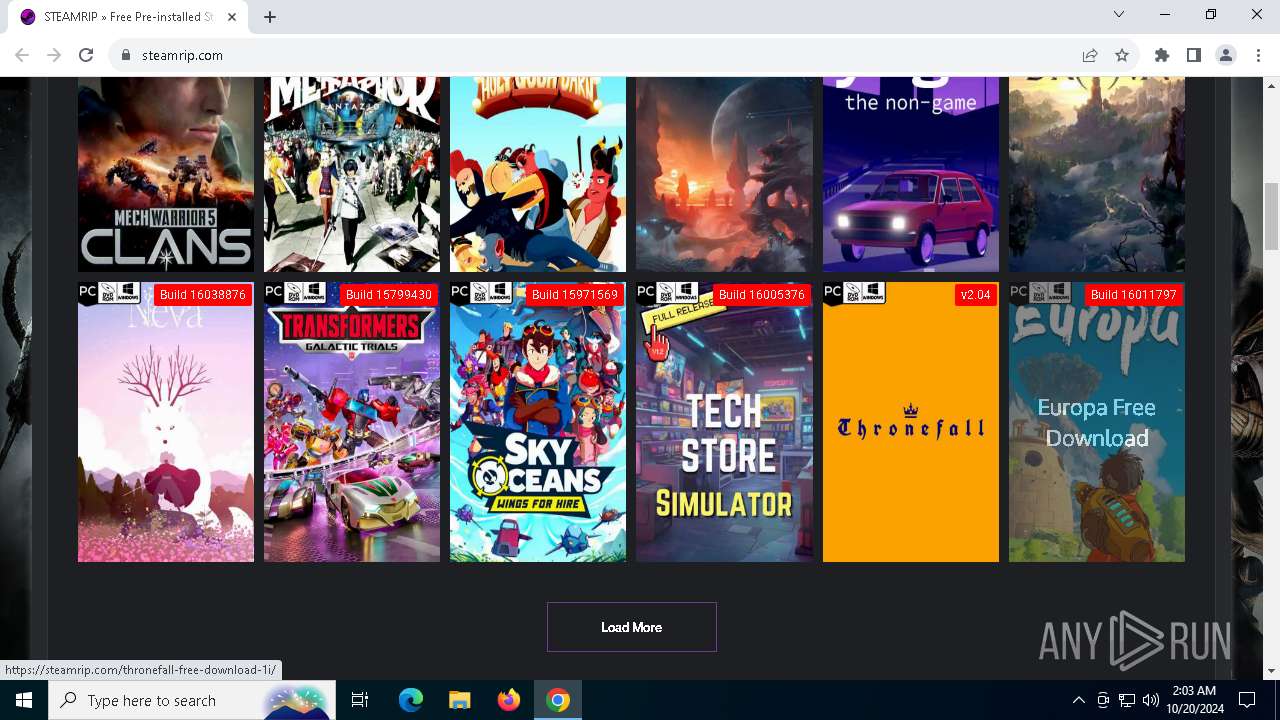1280x720 pixels.
Task: Click Build 16038876 badge on Neva
Action: click(203, 295)
